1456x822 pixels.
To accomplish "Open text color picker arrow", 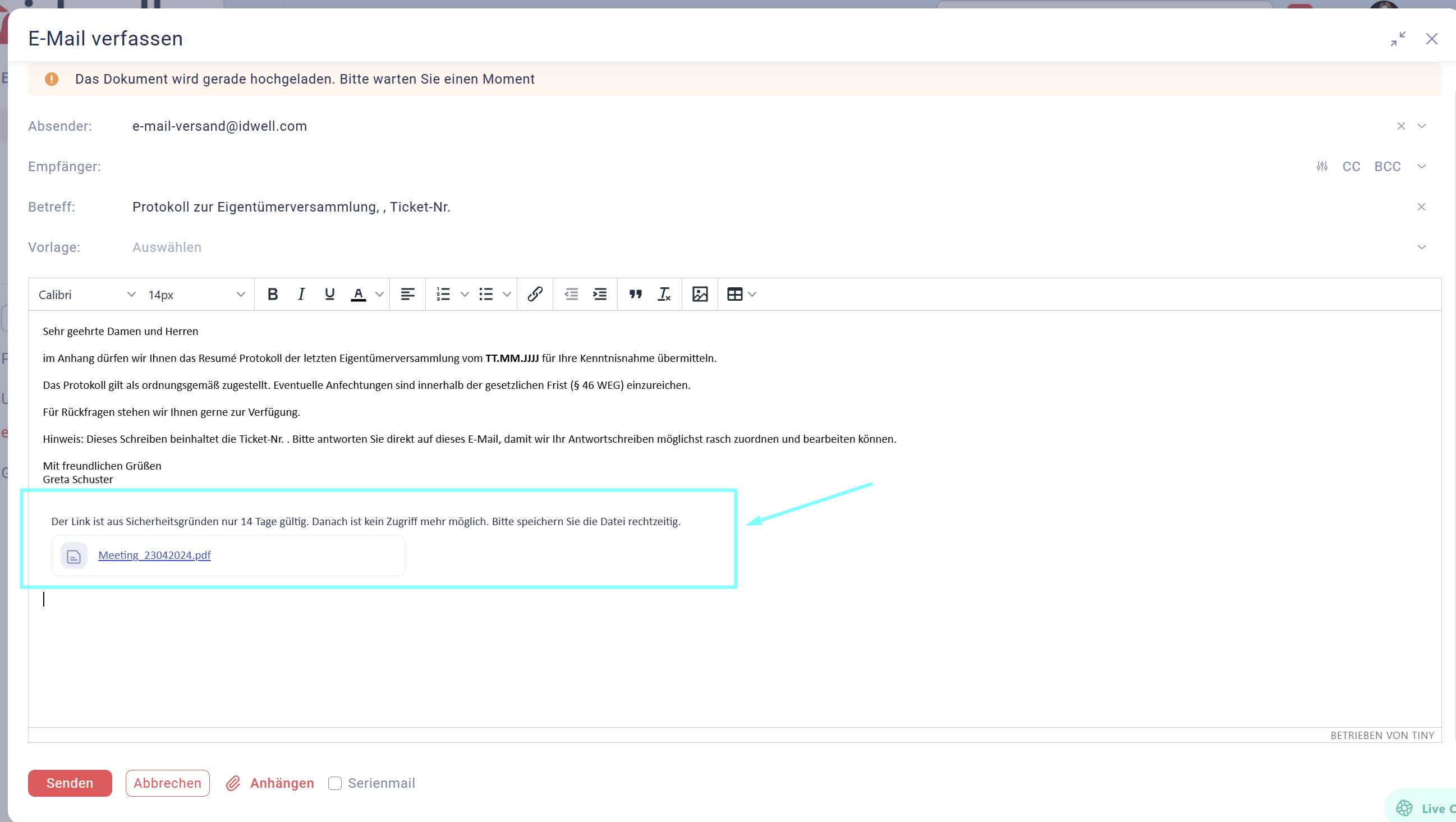I will pos(380,294).
